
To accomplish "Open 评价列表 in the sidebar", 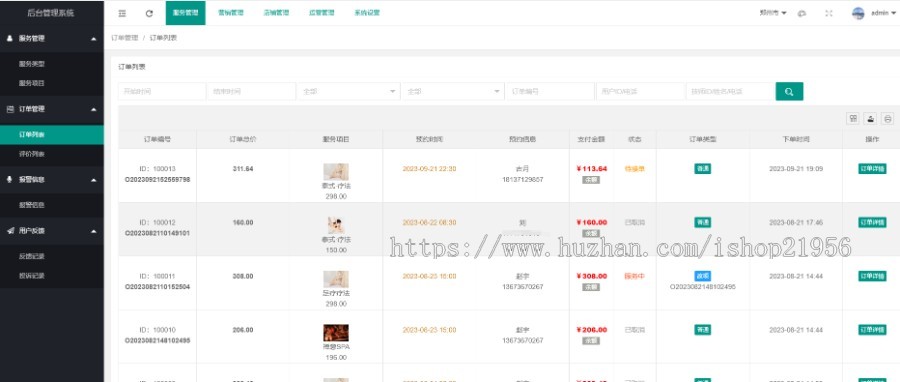I will click(32, 154).
